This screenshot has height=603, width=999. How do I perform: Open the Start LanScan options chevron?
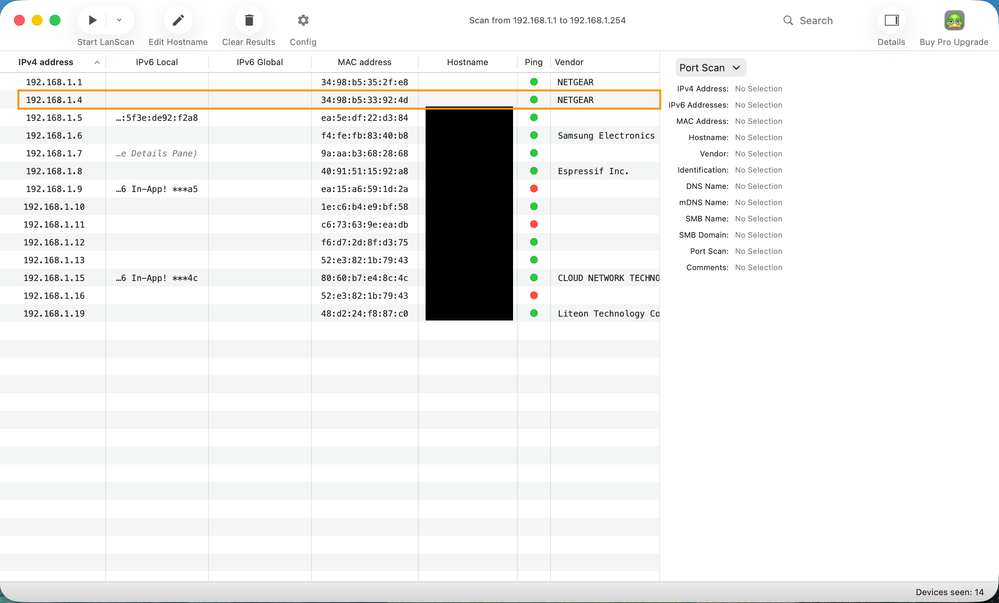[119, 20]
